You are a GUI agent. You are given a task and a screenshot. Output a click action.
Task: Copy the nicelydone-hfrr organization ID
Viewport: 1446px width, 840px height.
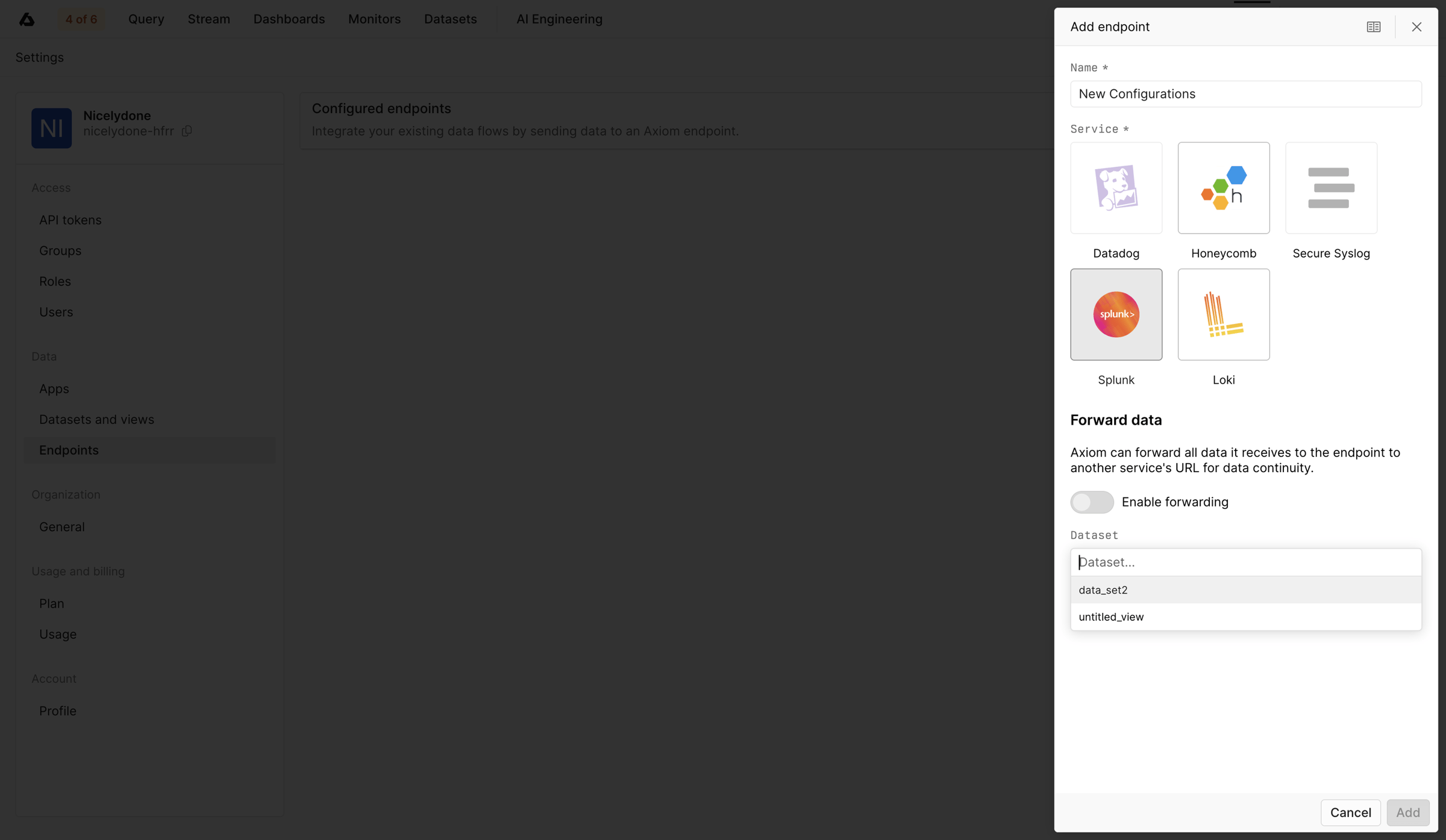click(187, 131)
